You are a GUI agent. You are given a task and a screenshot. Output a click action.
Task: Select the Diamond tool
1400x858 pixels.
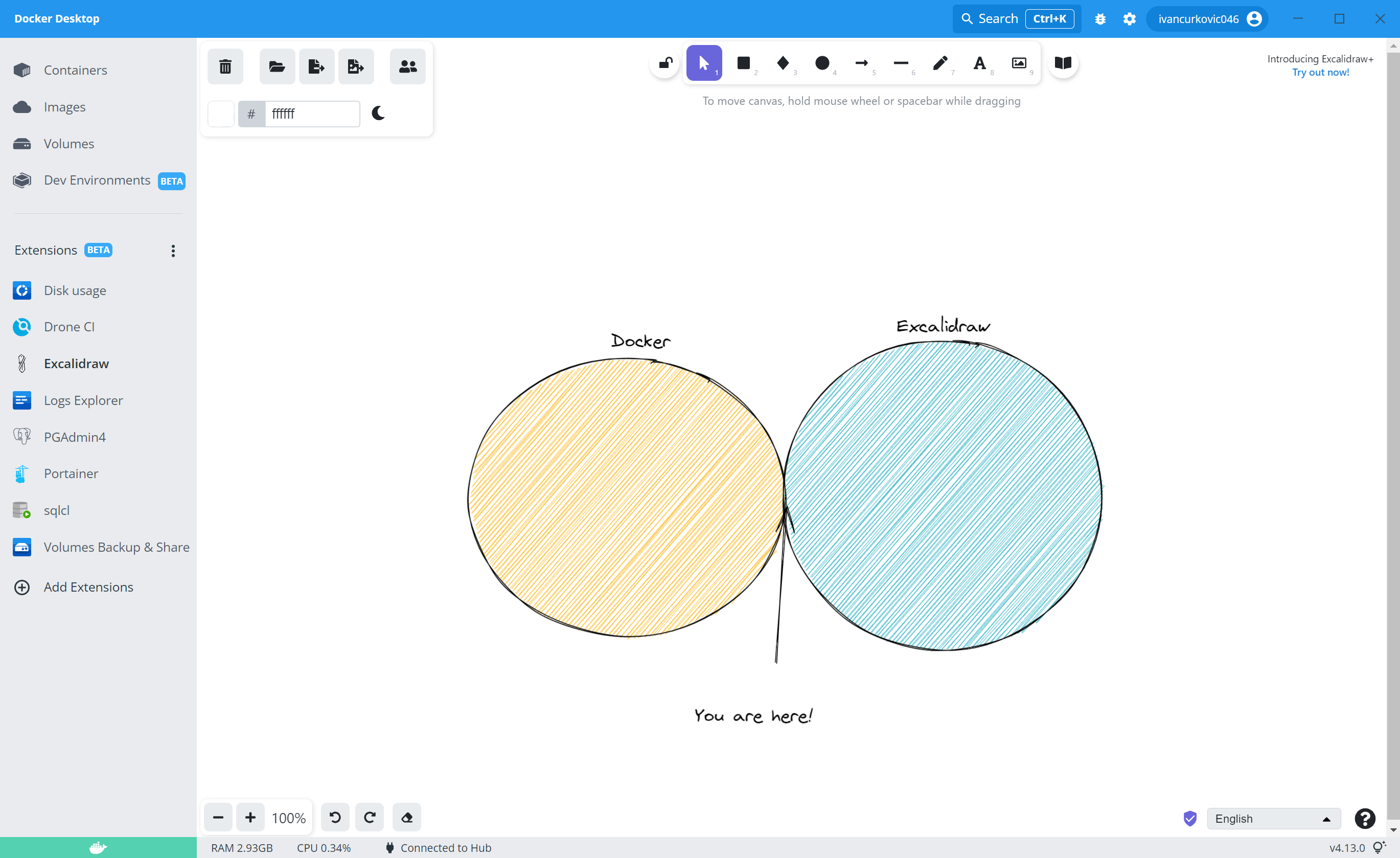[x=783, y=63]
